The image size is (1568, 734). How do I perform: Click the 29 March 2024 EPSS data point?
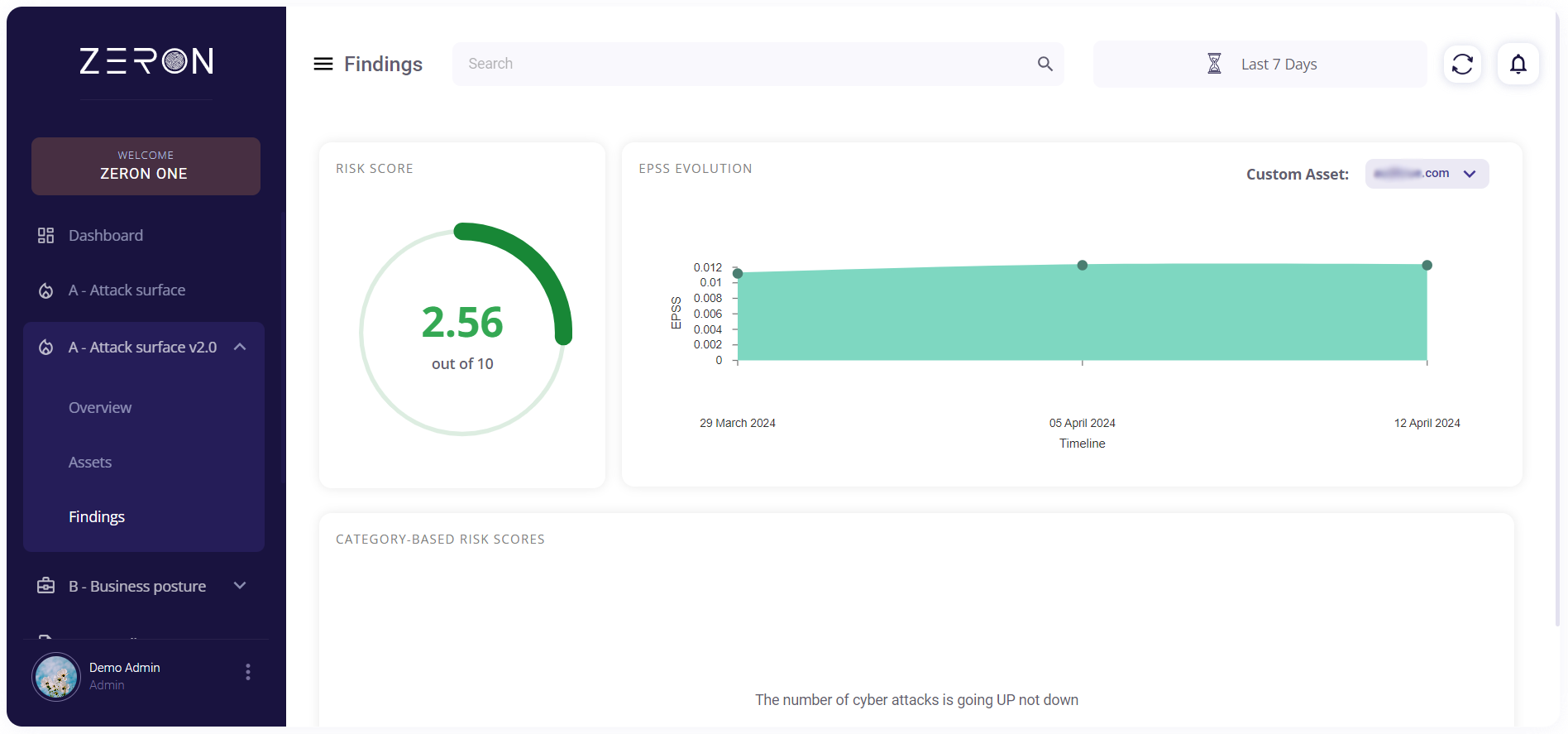[738, 273]
